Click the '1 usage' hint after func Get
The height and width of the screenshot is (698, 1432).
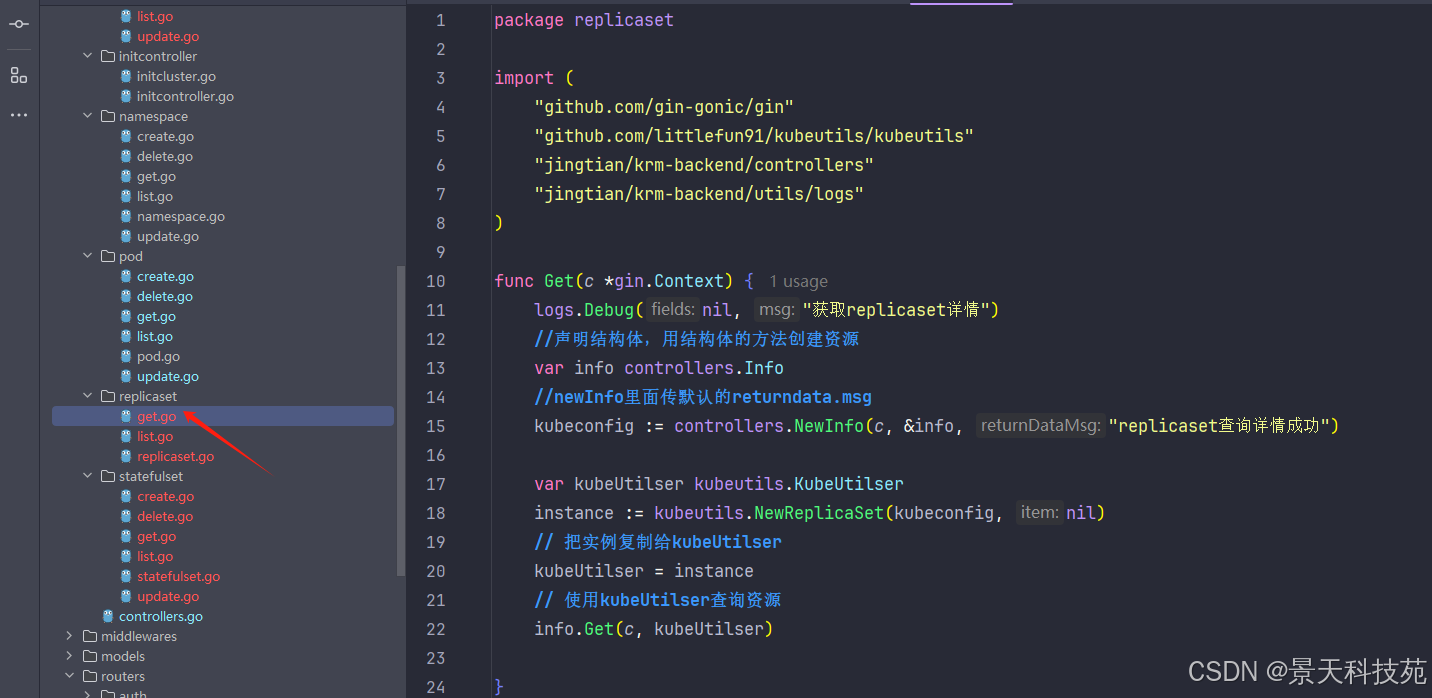[x=798, y=282]
